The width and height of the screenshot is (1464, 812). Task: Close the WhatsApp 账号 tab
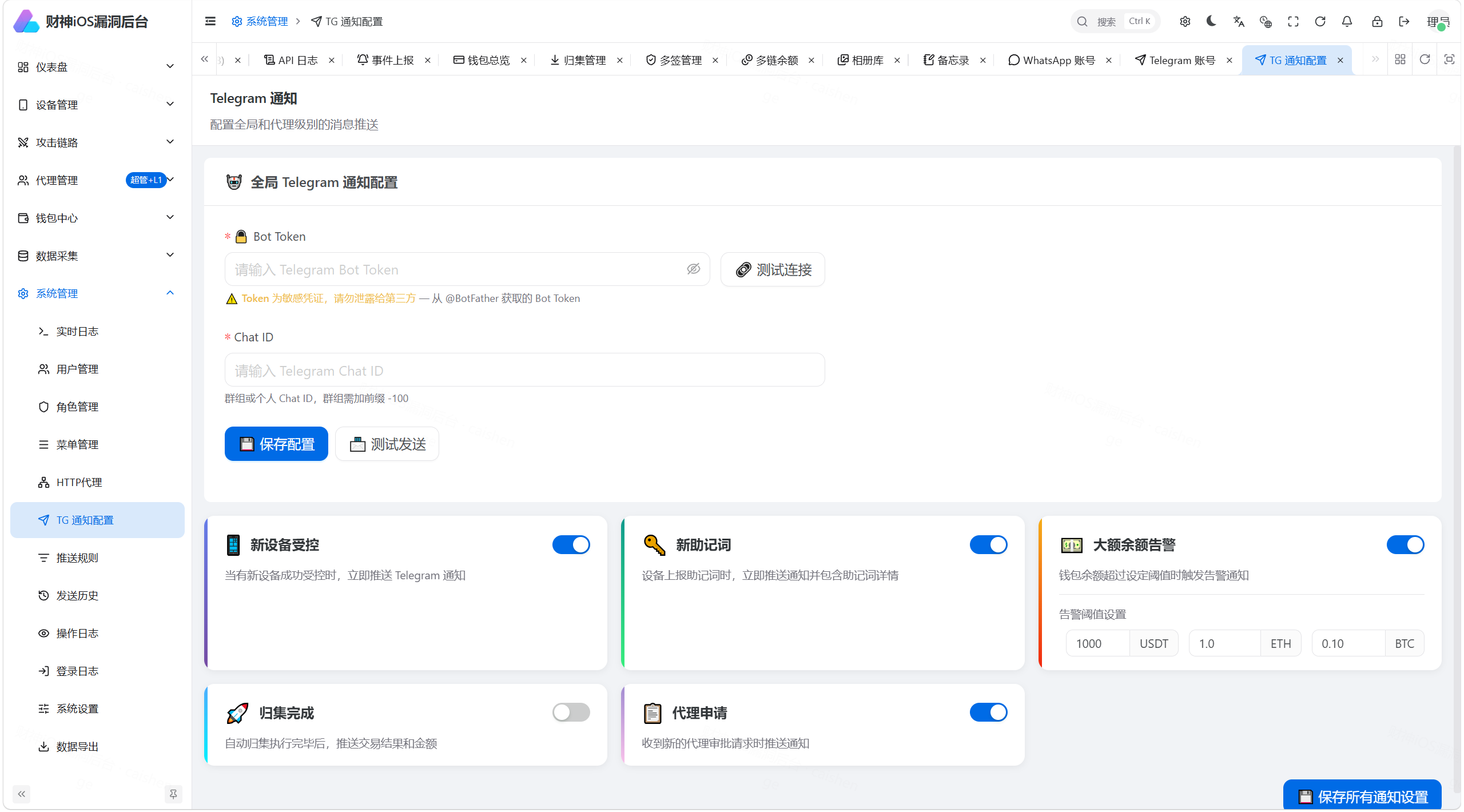[x=1109, y=60]
